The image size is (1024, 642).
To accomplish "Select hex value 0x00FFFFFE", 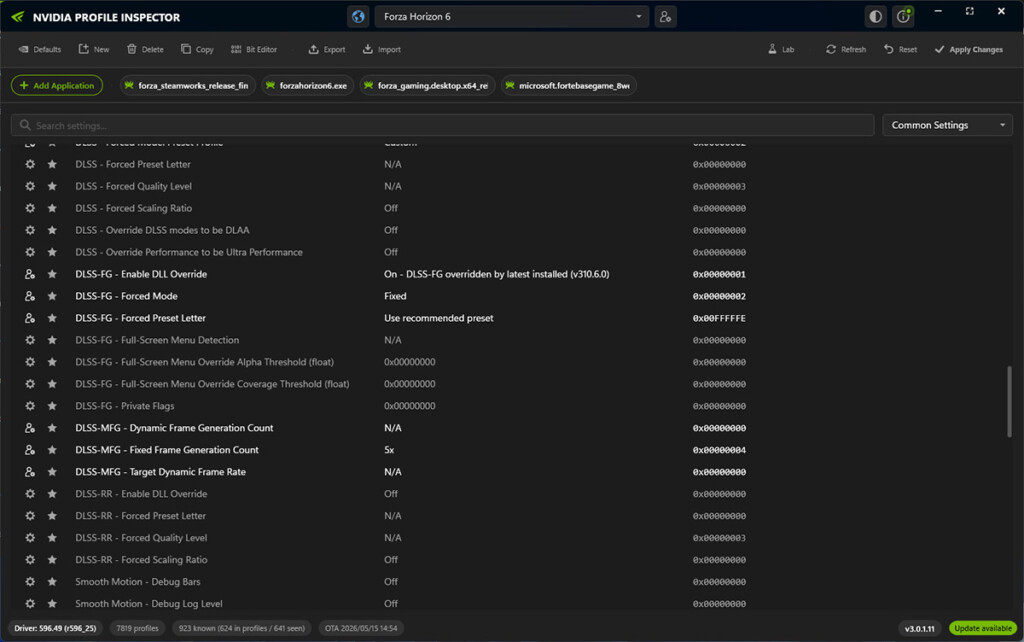I will 719,319.
